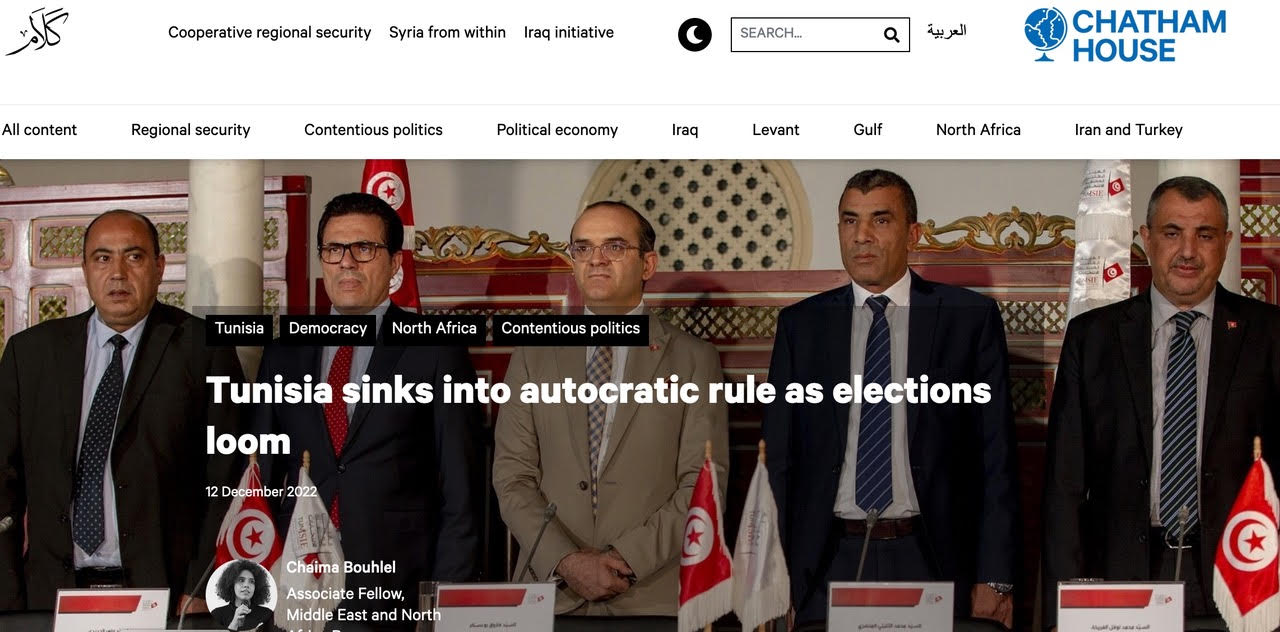The height and width of the screenshot is (632, 1280).
Task: Click Chaima Bouhlel's author photo
Action: click(241, 594)
